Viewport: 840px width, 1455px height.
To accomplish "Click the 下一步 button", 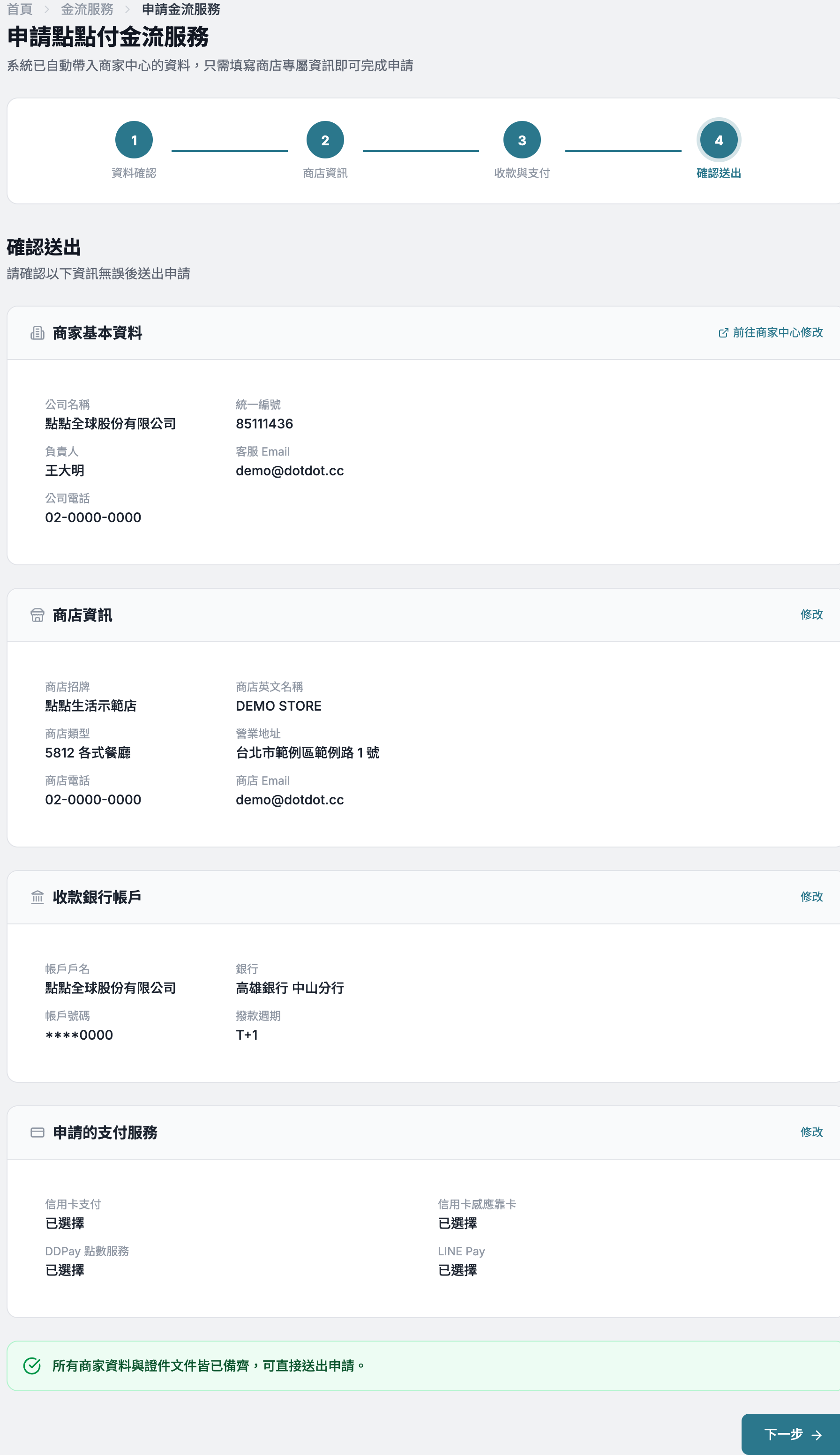I will coord(791,1434).
